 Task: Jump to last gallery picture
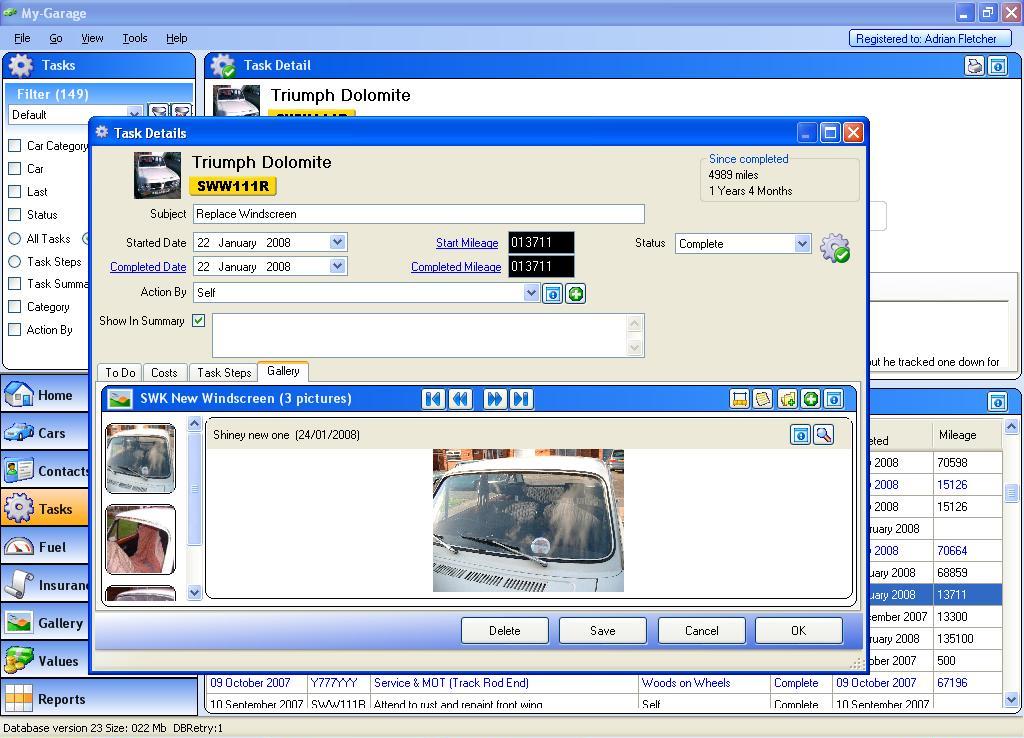521,399
